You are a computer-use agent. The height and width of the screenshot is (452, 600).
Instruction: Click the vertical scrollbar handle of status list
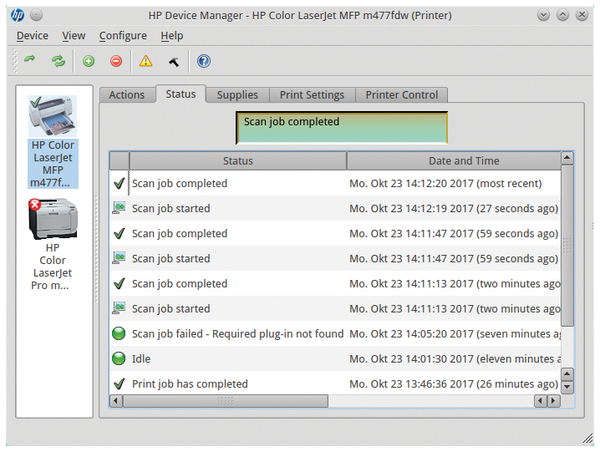click(567, 245)
